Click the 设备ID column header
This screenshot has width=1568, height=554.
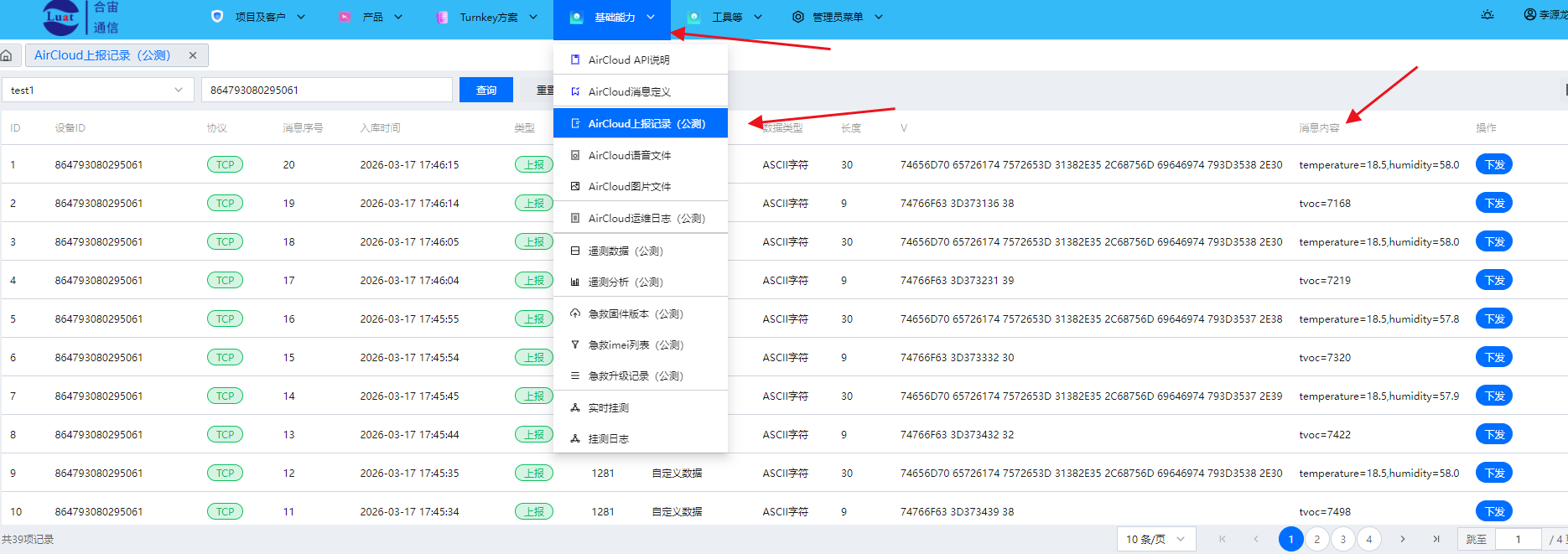point(70,127)
